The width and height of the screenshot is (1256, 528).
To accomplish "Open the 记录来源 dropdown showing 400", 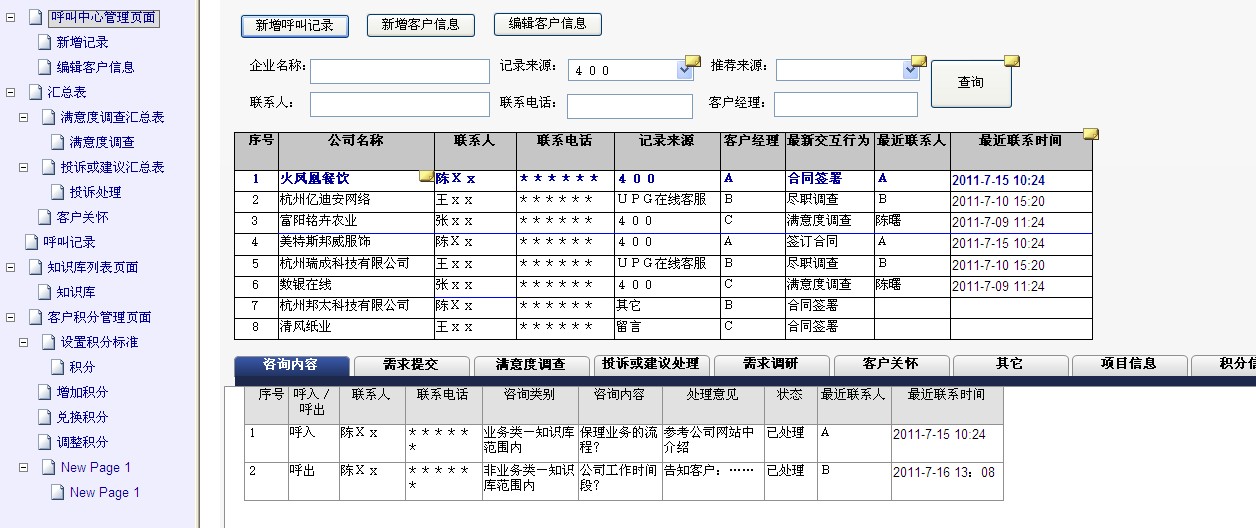I will click(x=630, y=70).
